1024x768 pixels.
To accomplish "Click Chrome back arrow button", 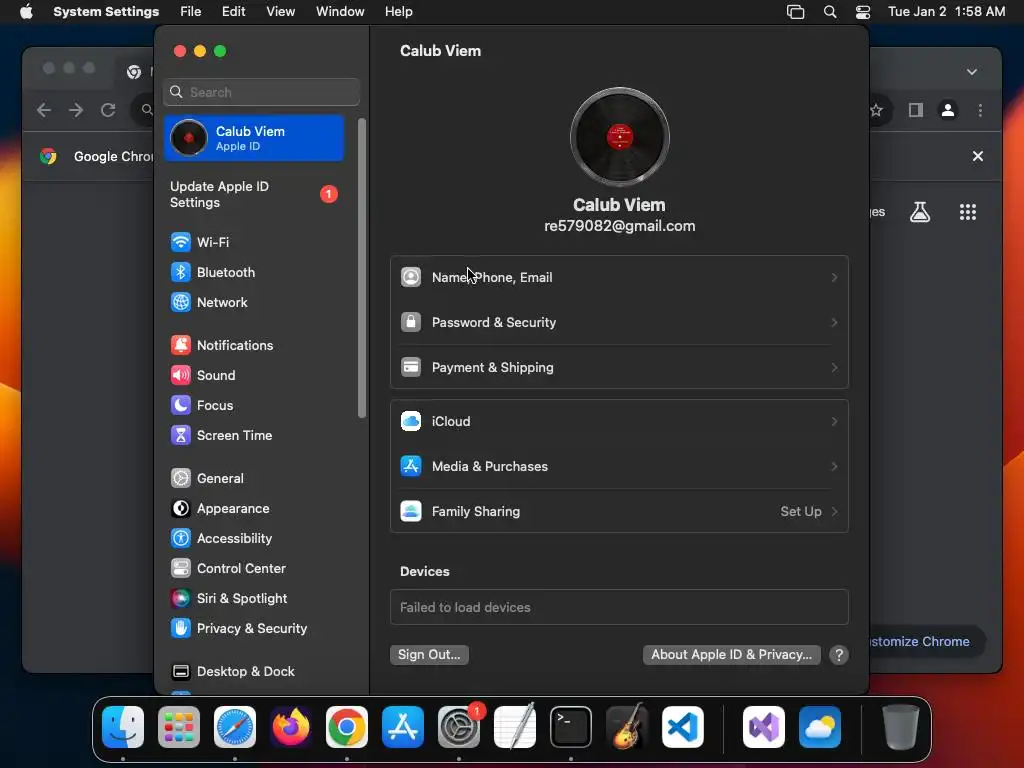I will [x=44, y=110].
